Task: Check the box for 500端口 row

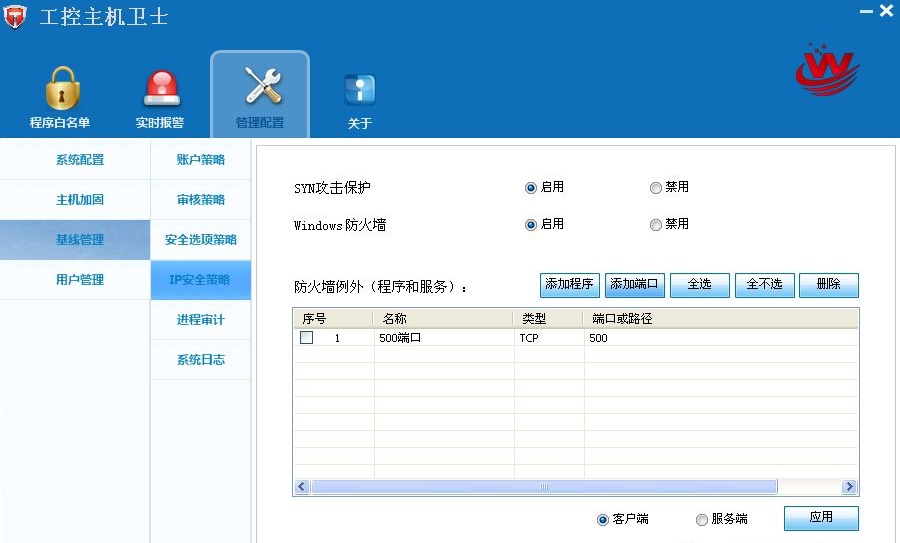Action: (307, 338)
